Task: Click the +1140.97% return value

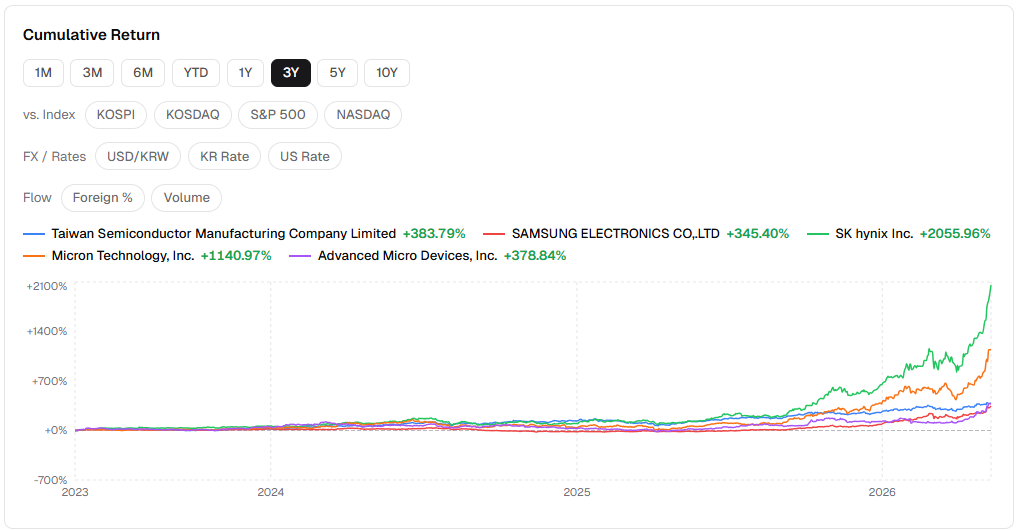Action: pos(236,256)
